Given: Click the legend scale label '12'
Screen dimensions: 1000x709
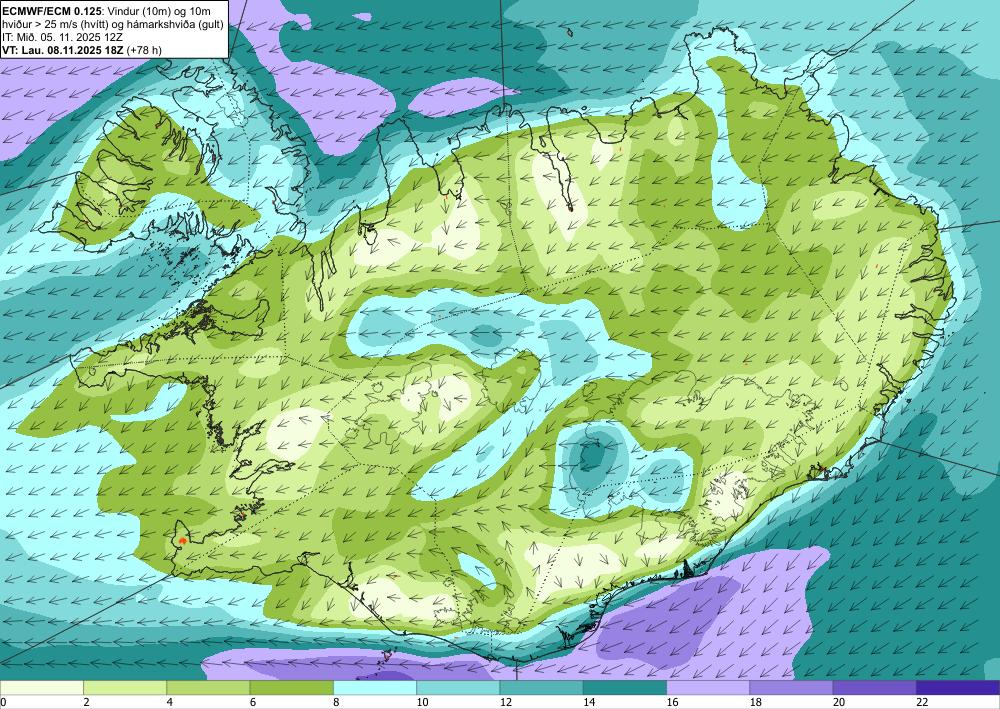Looking at the screenshot, I should coord(506,702).
